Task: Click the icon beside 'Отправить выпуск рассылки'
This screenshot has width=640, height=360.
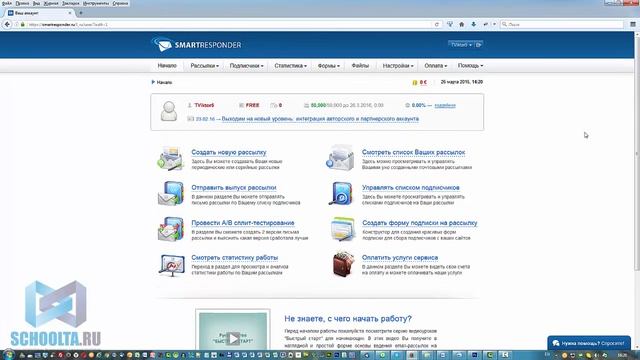Action: (x=170, y=193)
